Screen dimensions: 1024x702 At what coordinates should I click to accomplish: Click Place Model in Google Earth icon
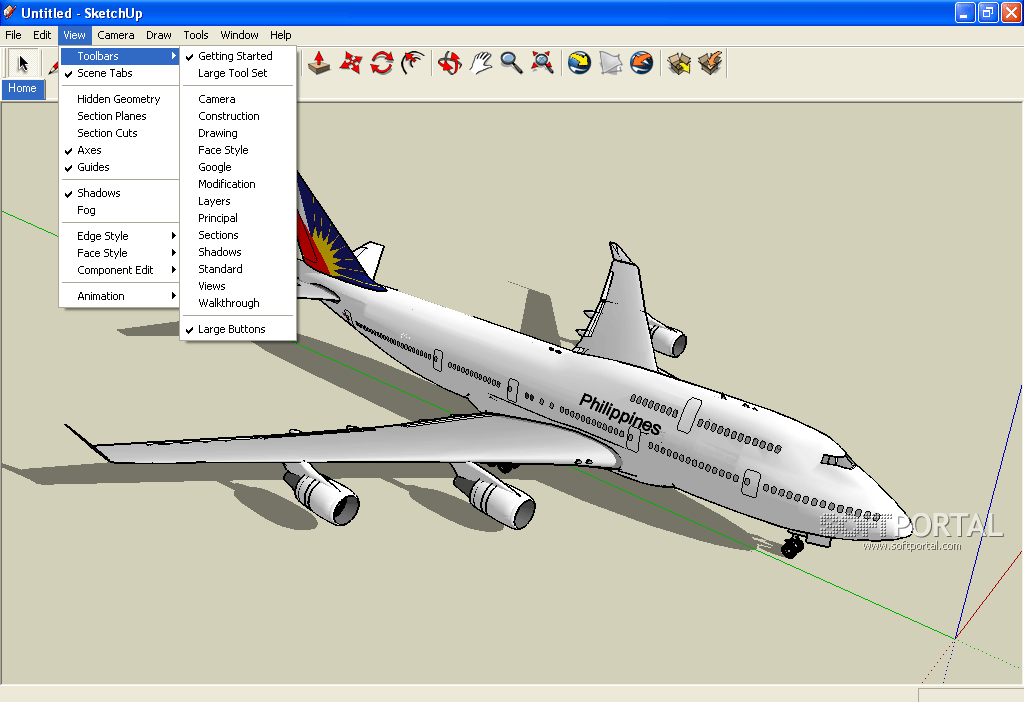click(x=641, y=63)
